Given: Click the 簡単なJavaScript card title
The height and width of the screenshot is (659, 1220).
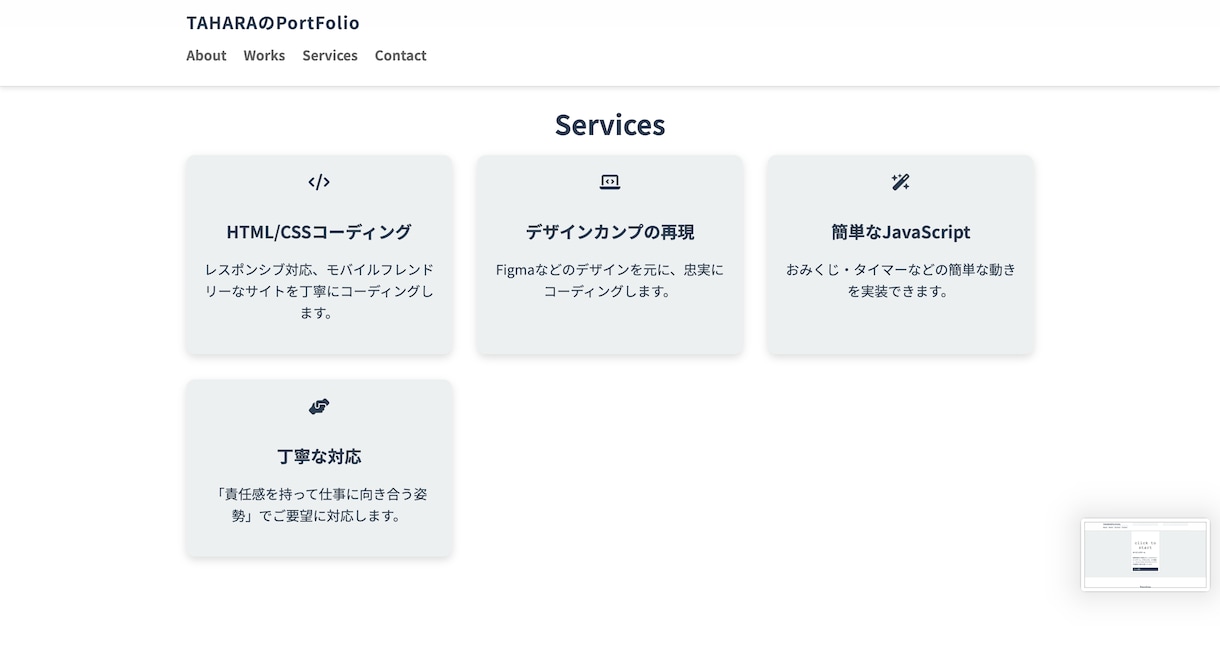Looking at the screenshot, I should coord(901,232).
